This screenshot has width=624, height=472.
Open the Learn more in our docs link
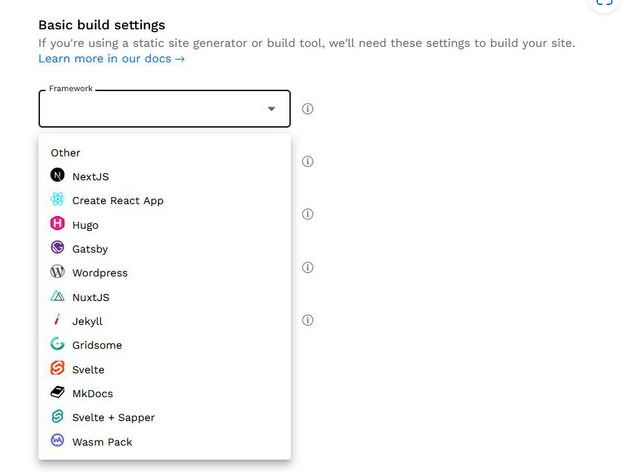coord(111,59)
